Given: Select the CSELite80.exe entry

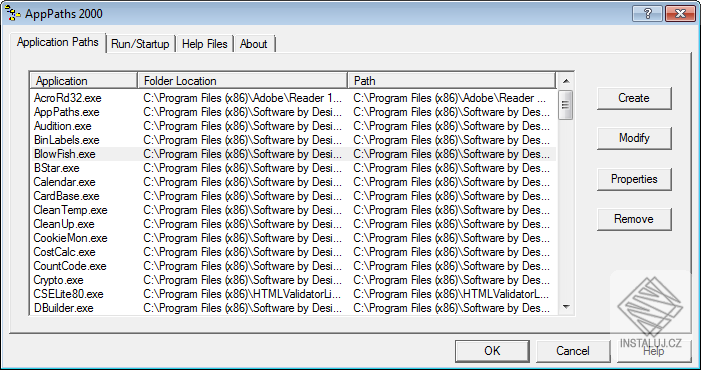Looking at the screenshot, I should [x=293, y=294].
